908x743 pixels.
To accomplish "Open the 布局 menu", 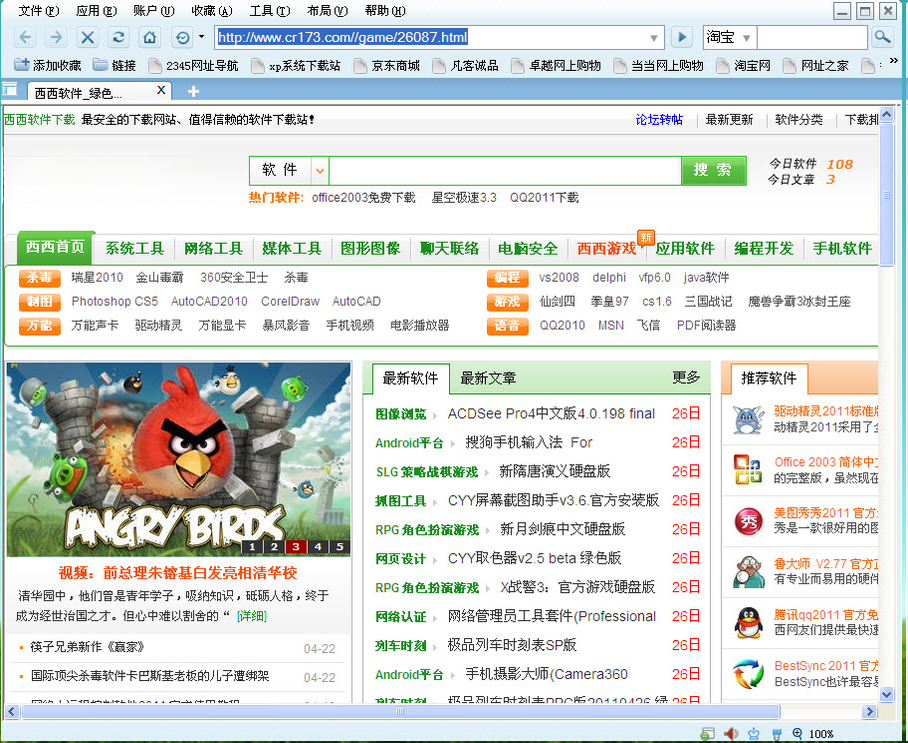I will [x=327, y=11].
